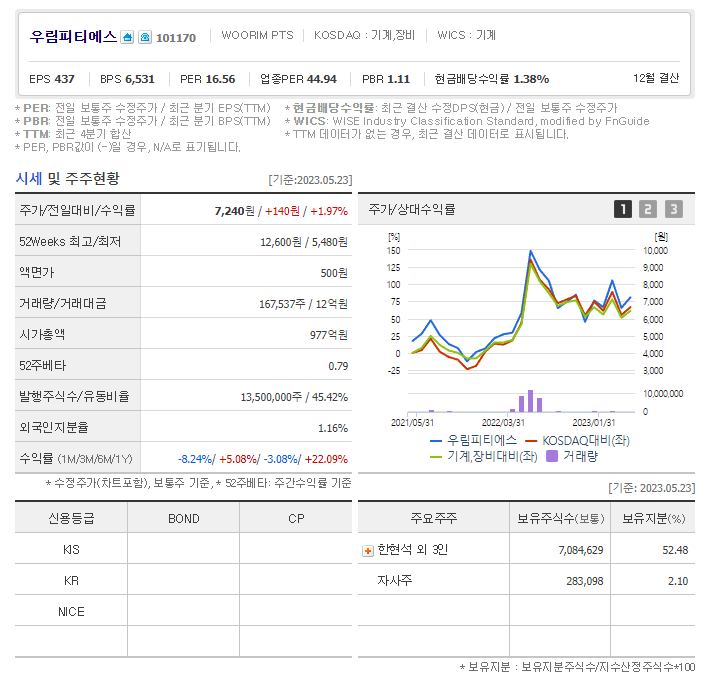Select the current price 7,240원
708x684 pixels.
click(234, 211)
